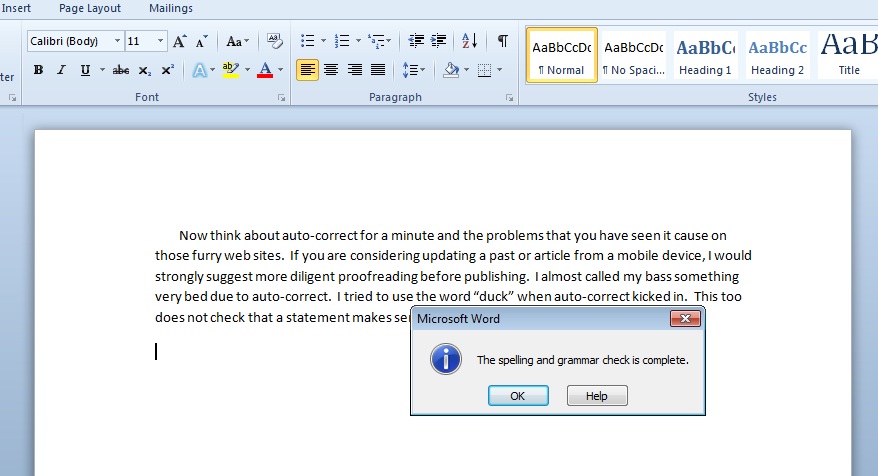Apply the Heading 2 style
The height and width of the screenshot is (476, 878).
pyautogui.click(x=777, y=55)
